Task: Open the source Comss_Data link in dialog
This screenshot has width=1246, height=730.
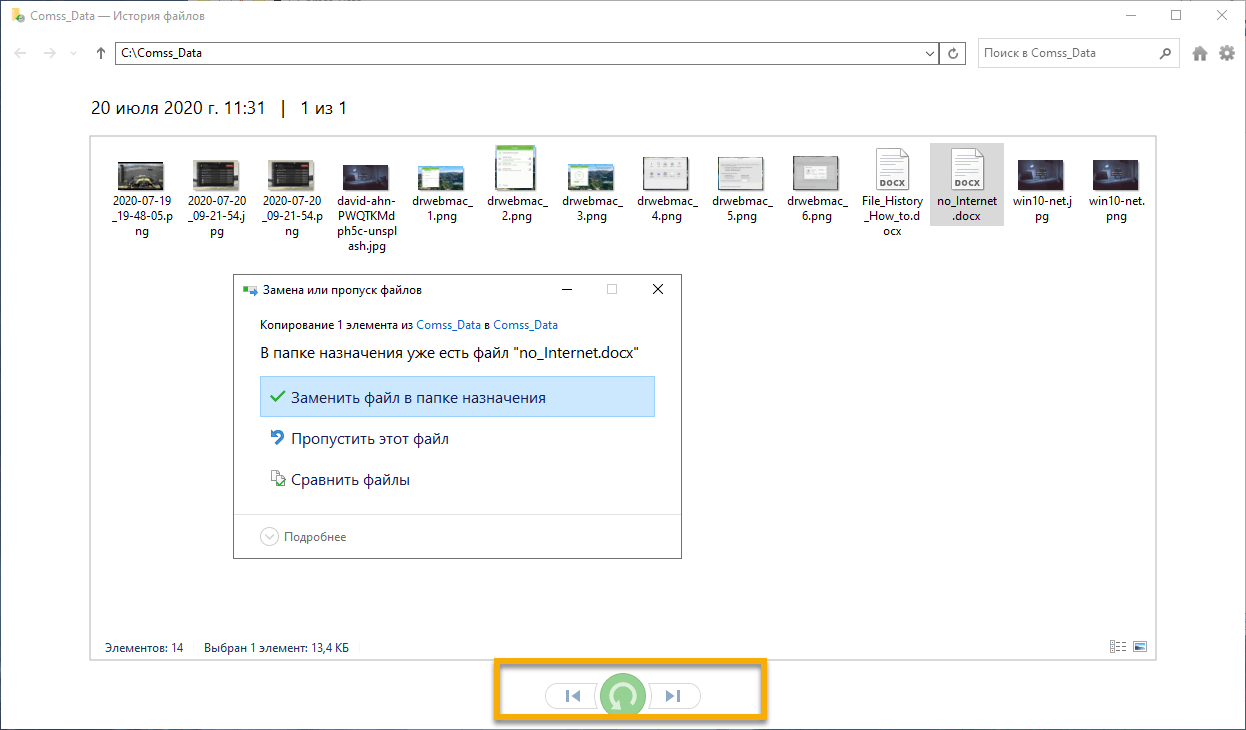Action: 449,325
